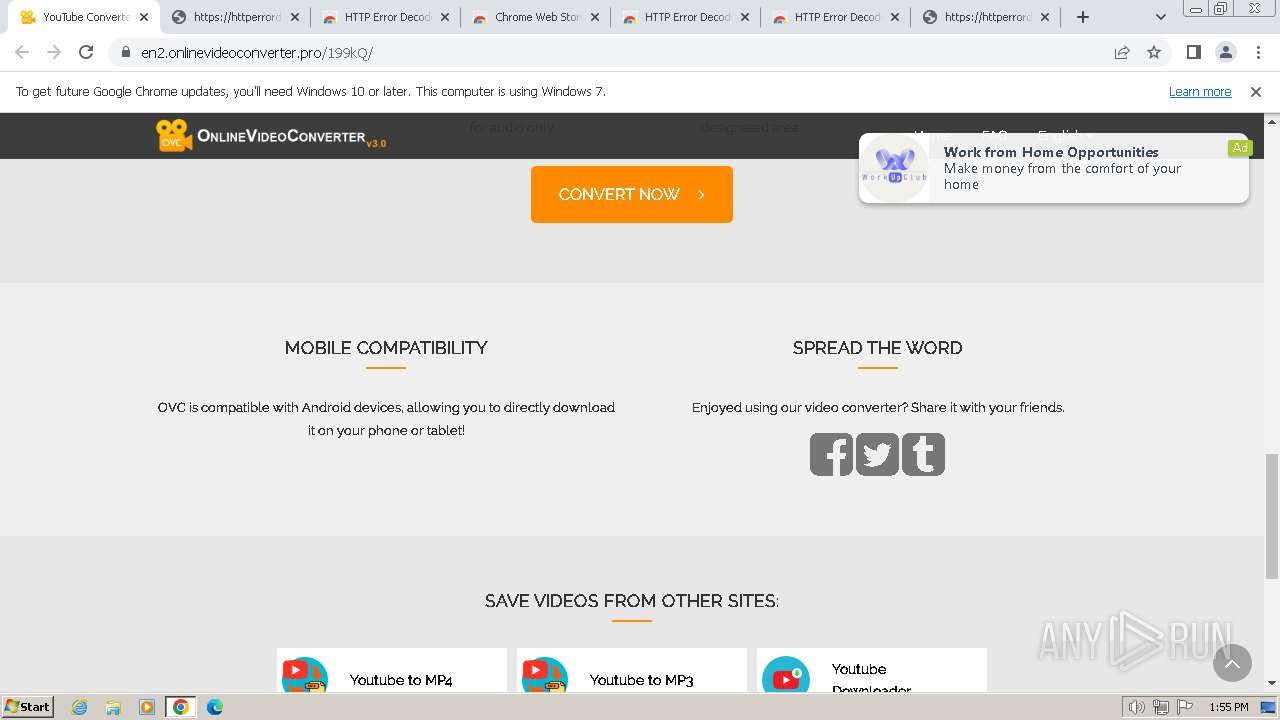1280x720 pixels.
Task: Open Windows Explorer from the taskbar
Action: pyautogui.click(x=113, y=707)
